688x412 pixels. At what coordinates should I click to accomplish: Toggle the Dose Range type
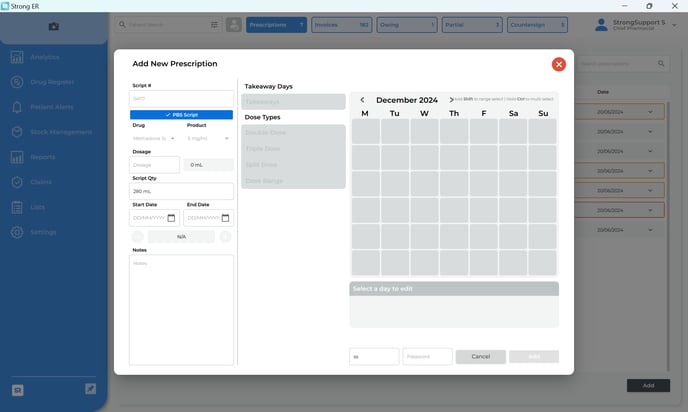pos(293,181)
